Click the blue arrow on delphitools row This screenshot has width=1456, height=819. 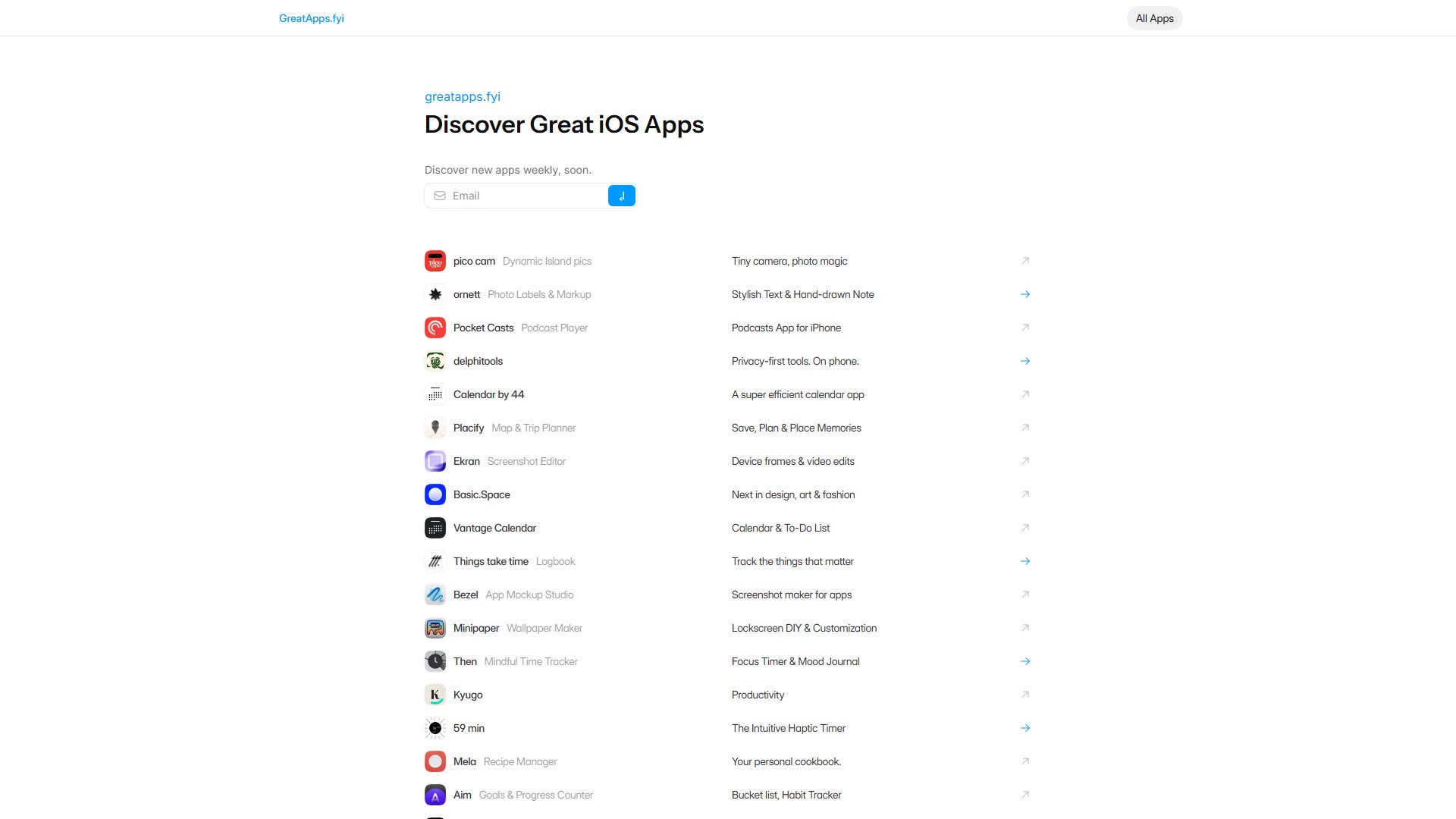point(1025,361)
